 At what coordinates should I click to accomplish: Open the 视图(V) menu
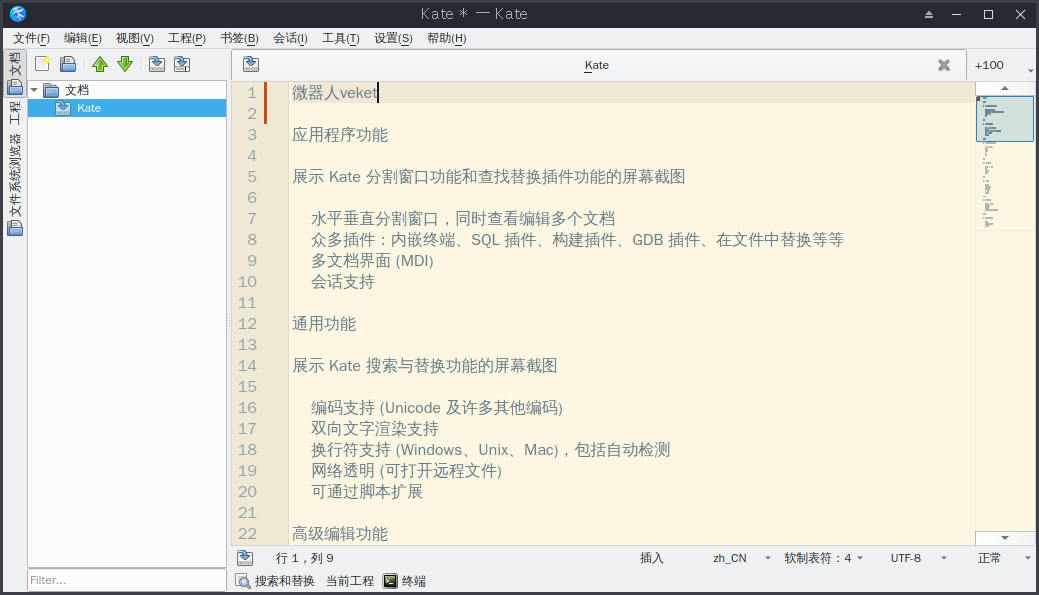(135, 38)
